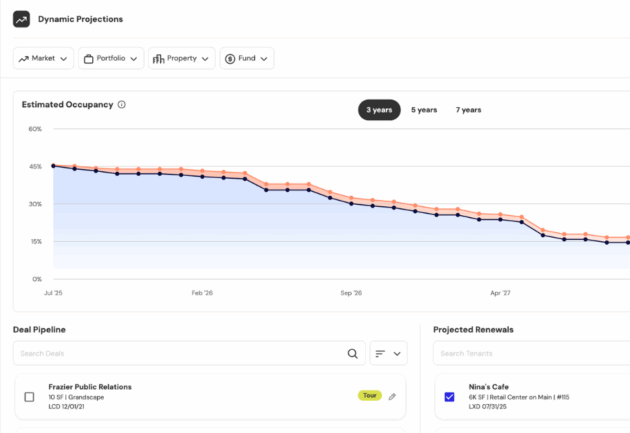The height and width of the screenshot is (433, 630).
Task: Click the Property building icon
Action: tap(158, 59)
